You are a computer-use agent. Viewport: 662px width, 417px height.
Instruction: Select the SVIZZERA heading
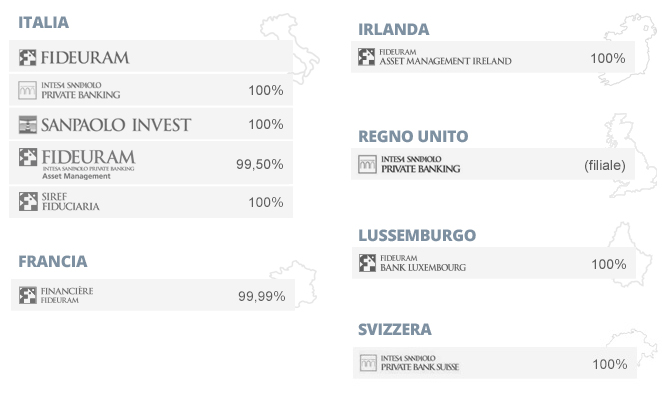point(395,329)
